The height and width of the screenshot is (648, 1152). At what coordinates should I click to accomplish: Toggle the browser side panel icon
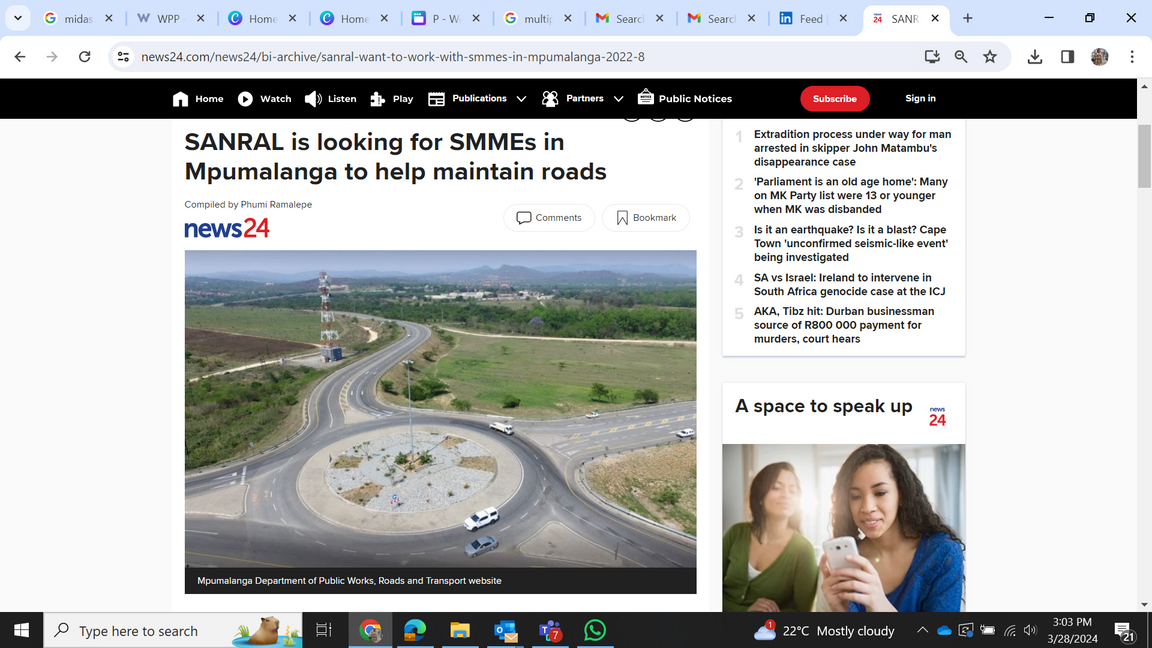(1067, 57)
